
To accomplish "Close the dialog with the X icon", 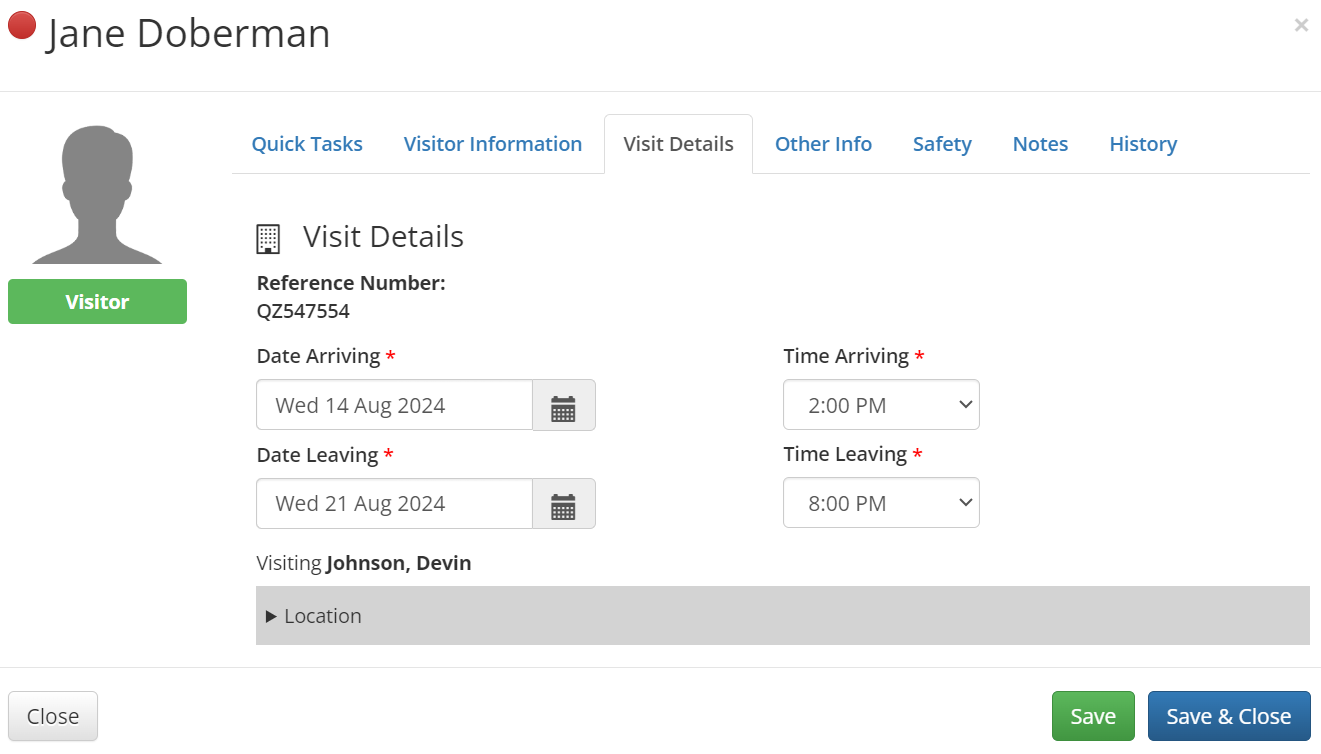I will [1300, 26].
